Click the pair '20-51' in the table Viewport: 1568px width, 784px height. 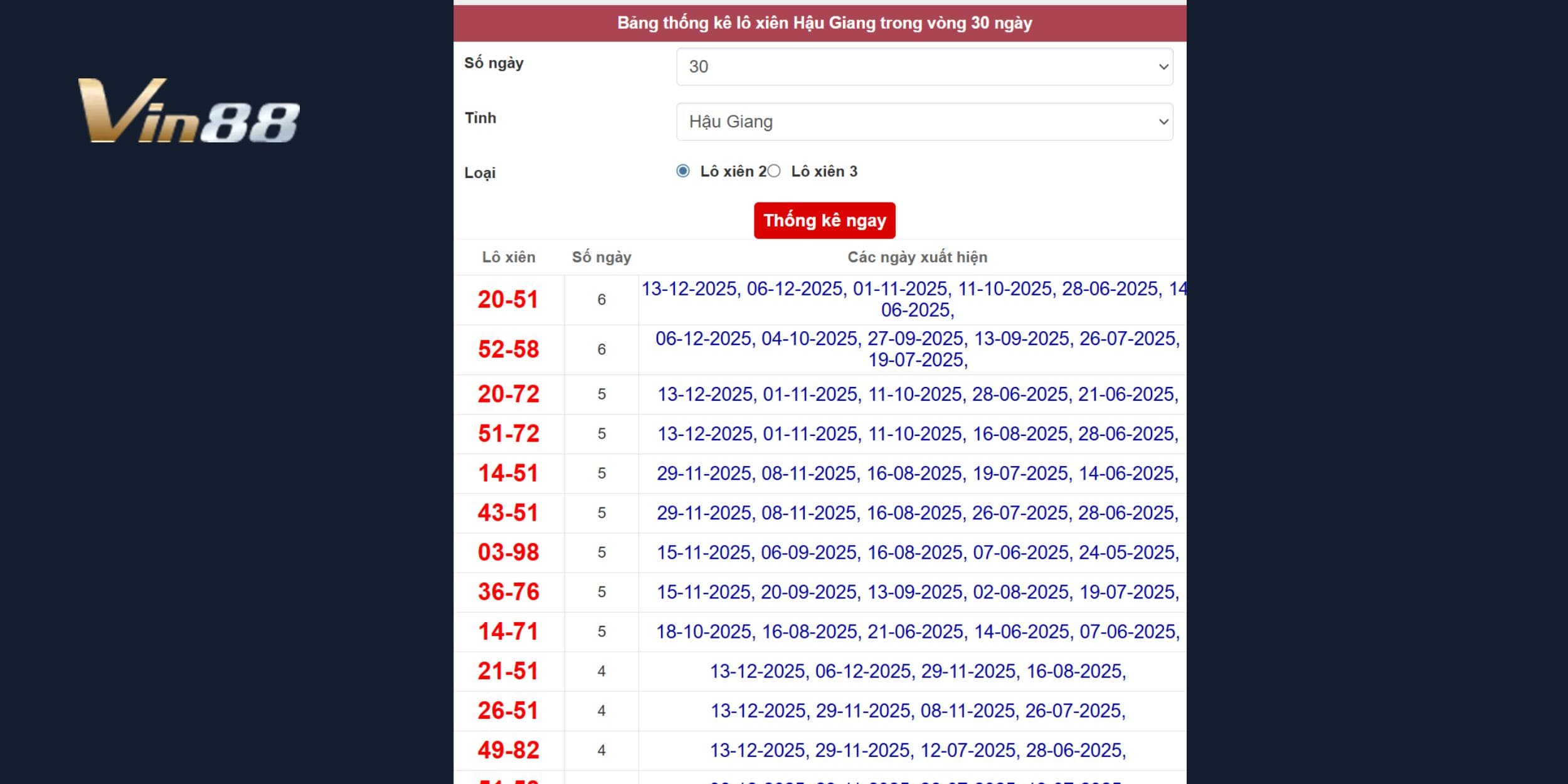pos(509,300)
